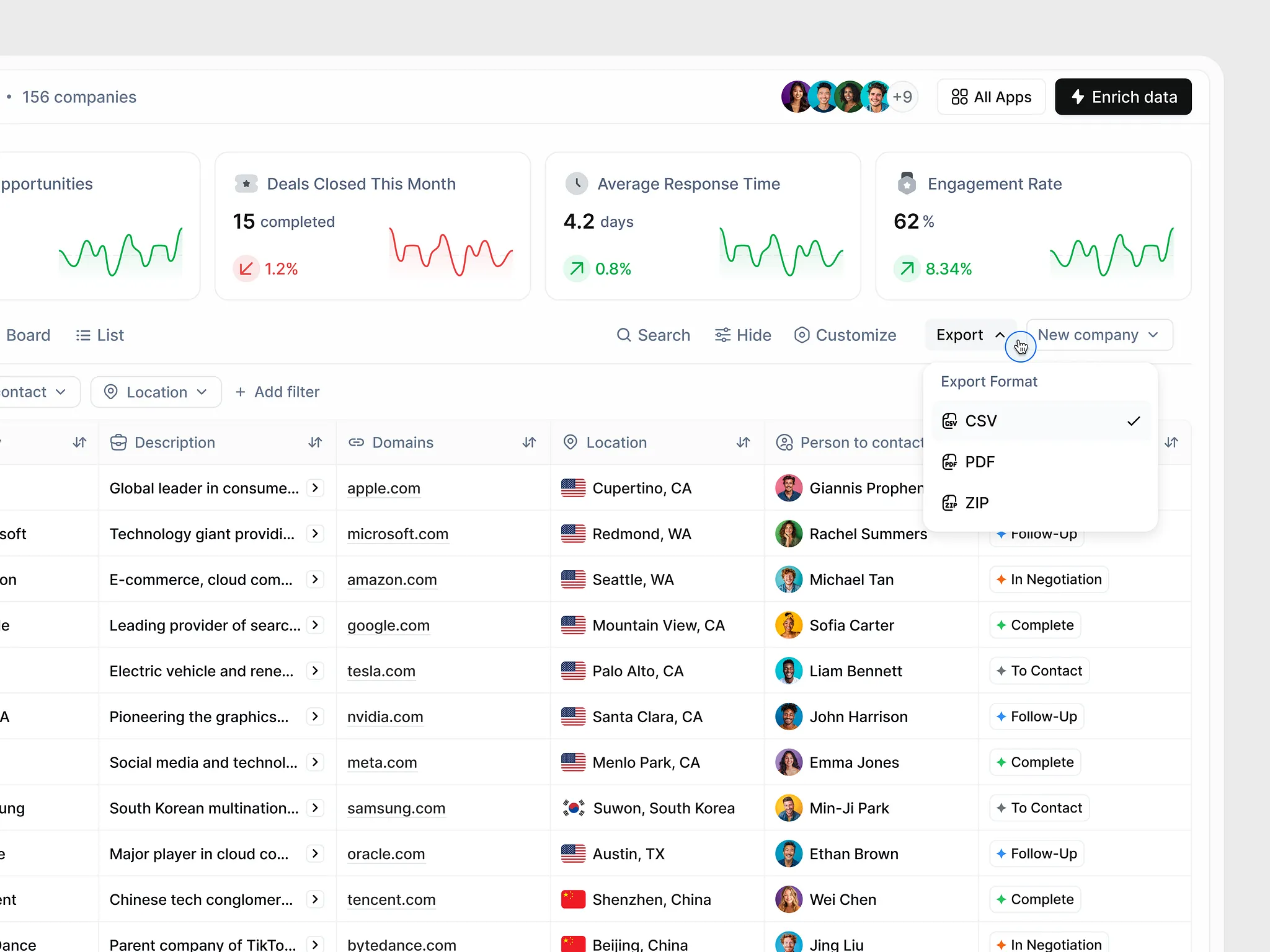Viewport: 1270px width, 952px height.
Task: Switch to the List view tab
Action: (100, 335)
